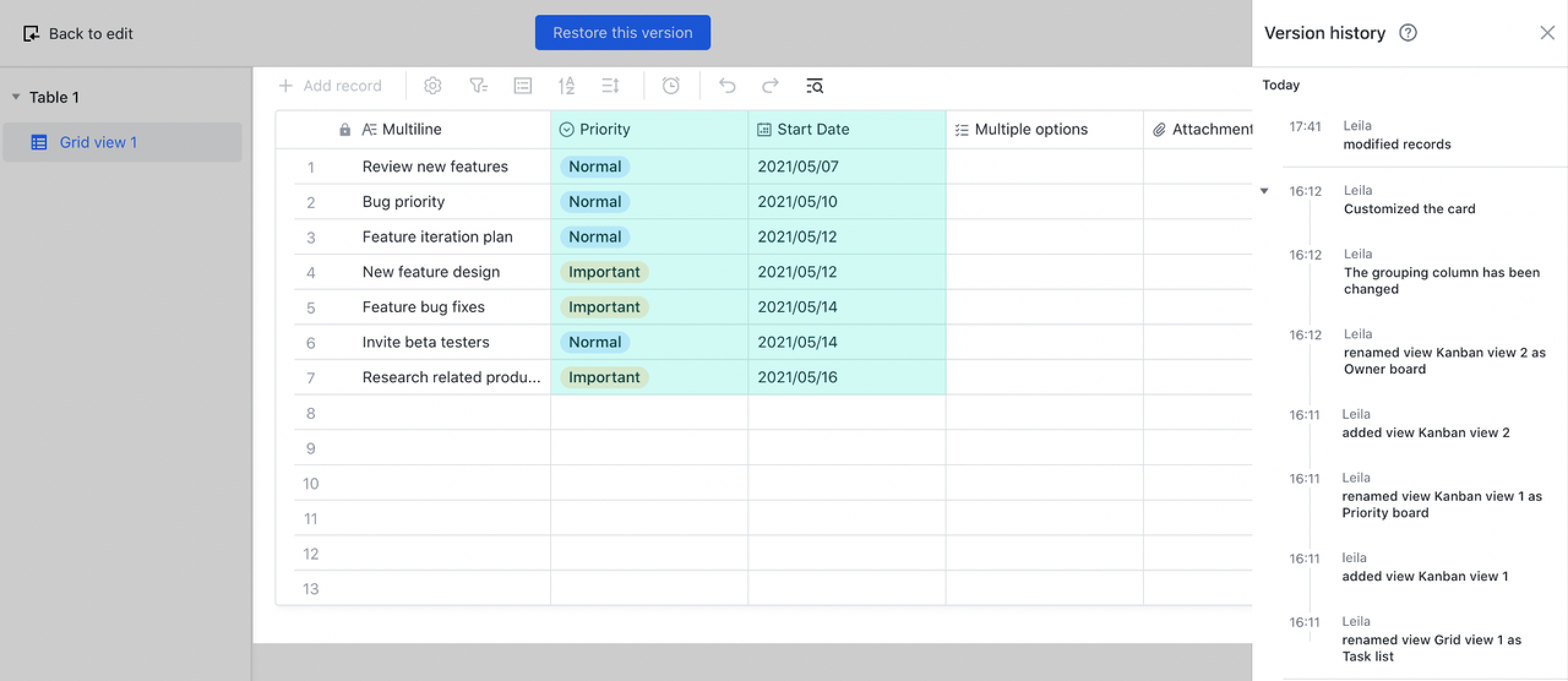Click the Attachment paperclip icon
1568x681 pixels.
point(1159,130)
